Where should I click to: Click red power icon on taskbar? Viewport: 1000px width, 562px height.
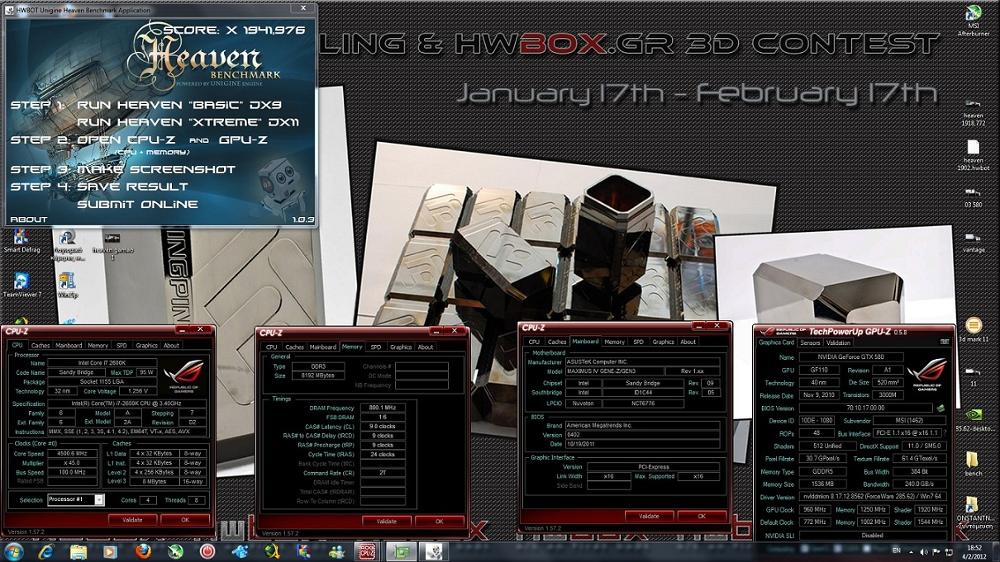(207, 551)
